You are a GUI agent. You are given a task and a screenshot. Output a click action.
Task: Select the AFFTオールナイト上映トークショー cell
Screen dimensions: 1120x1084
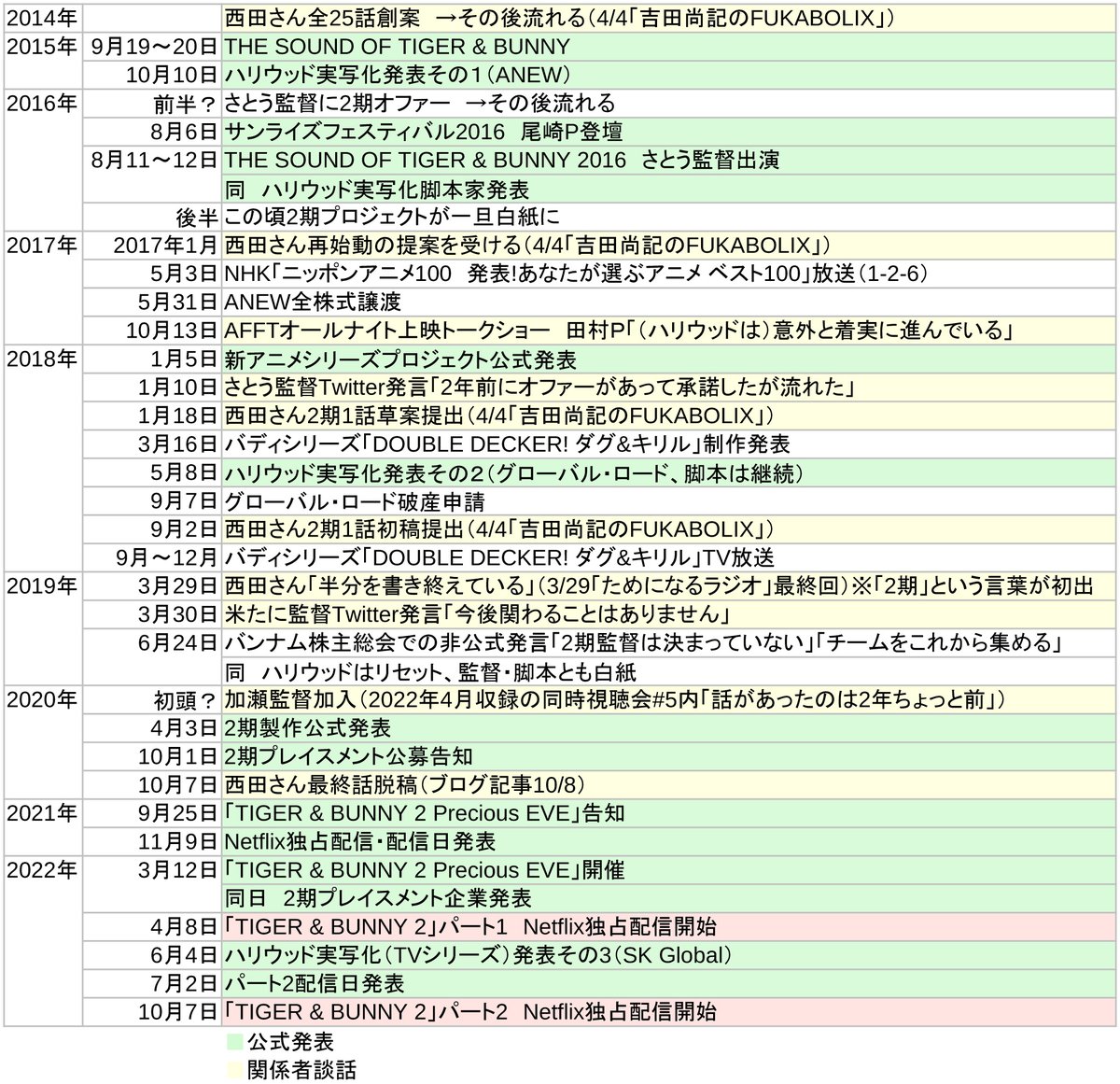pos(669,331)
